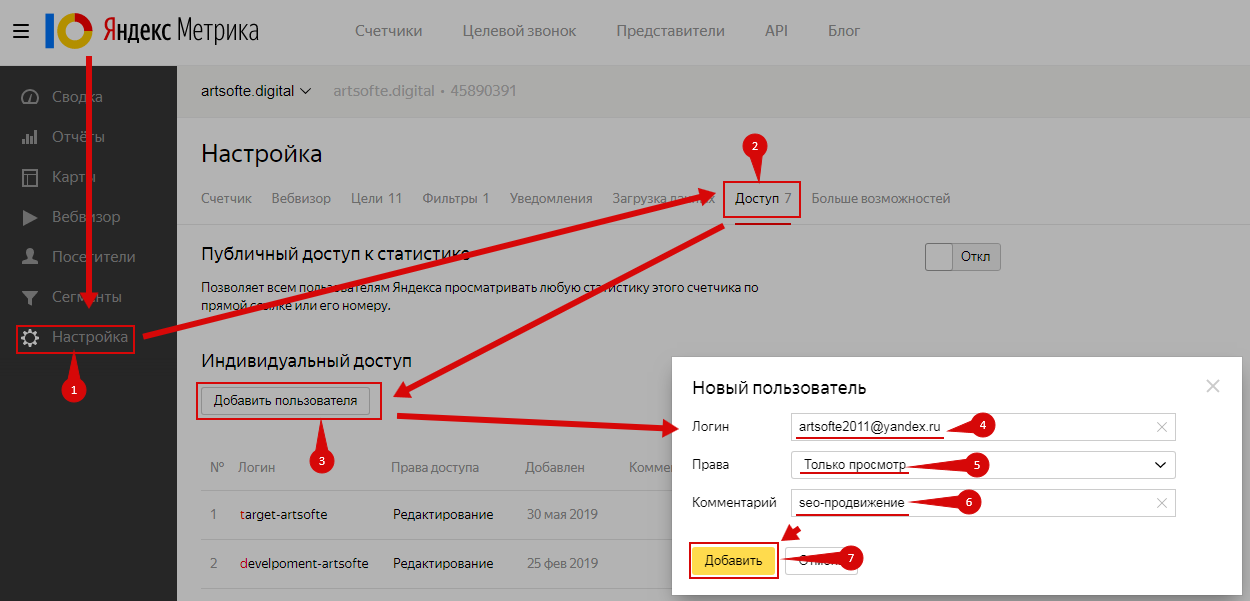The width and height of the screenshot is (1250, 601).
Task: Open Блог in top navigation
Action: 844,31
